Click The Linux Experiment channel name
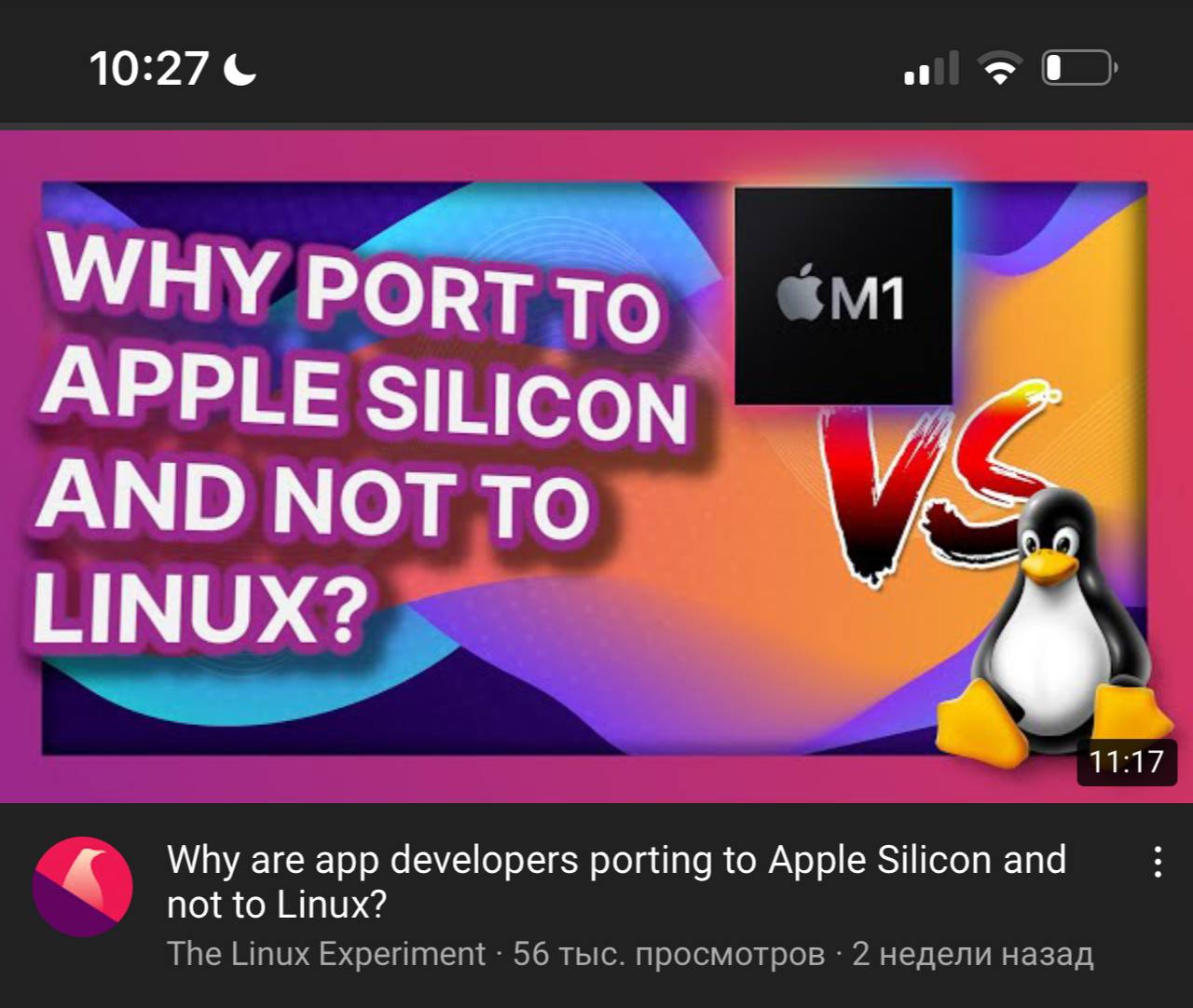This screenshot has width=1193, height=1008. click(x=326, y=954)
